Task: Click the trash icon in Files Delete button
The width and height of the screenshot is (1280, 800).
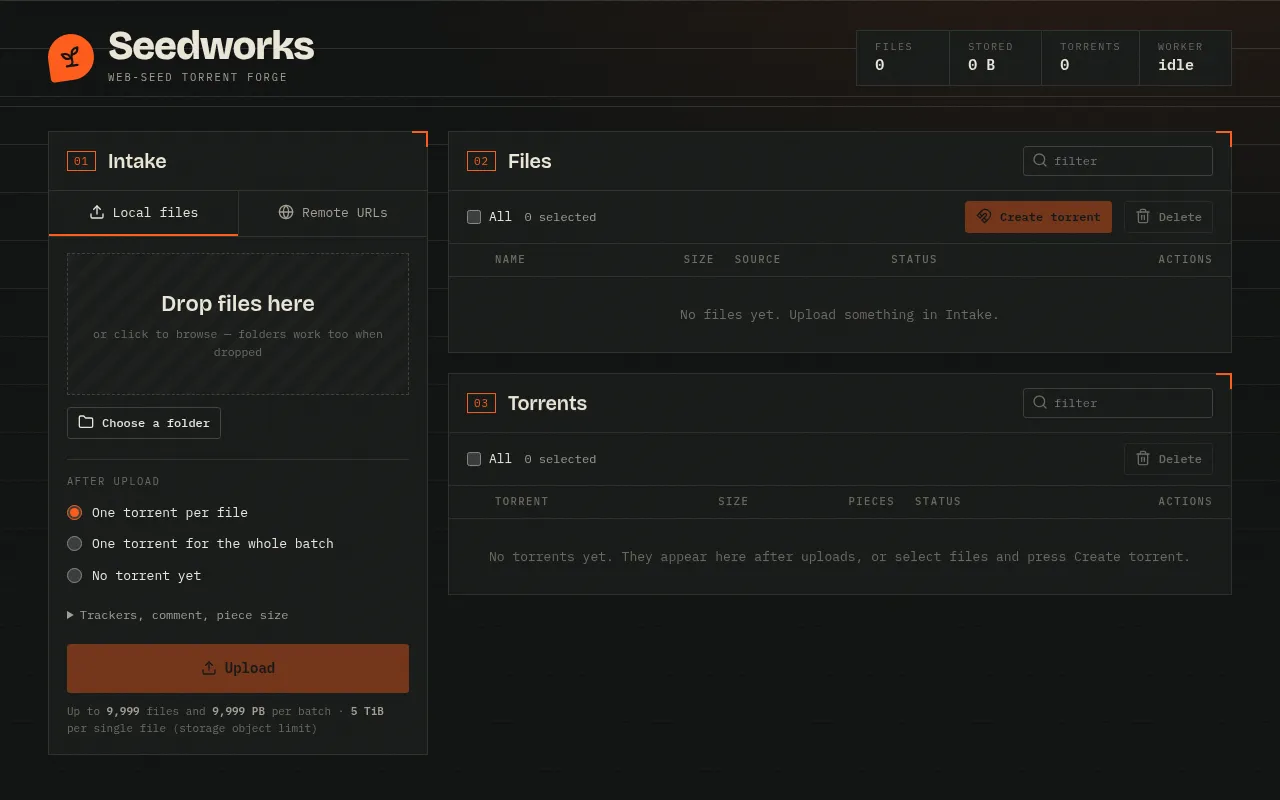Action: point(1143,216)
